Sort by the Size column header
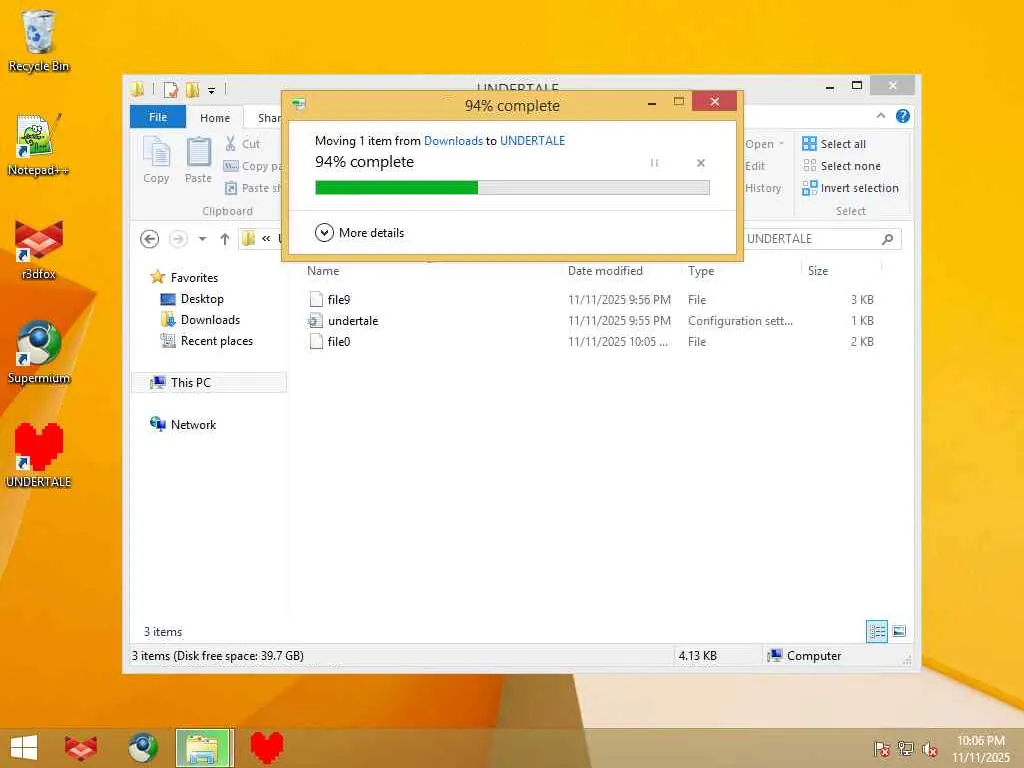This screenshot has width=1024, height=768. pos(818,270)
